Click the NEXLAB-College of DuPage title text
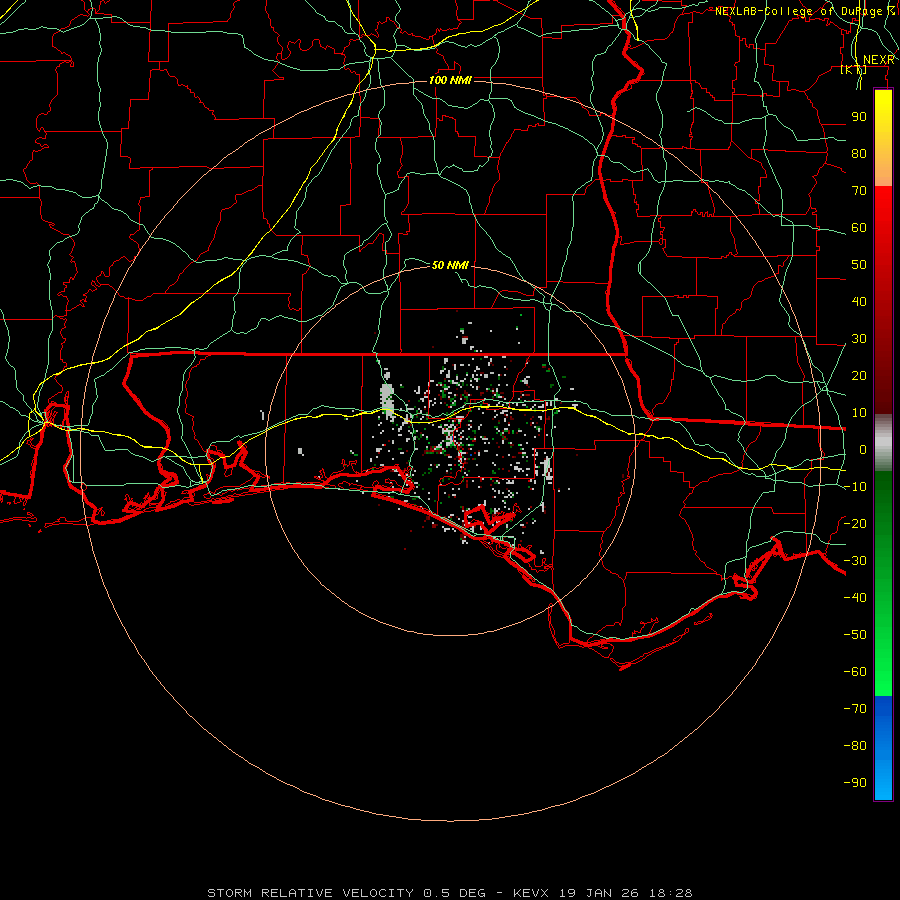This screenshot has height=900, width=900. coord(805,11)
